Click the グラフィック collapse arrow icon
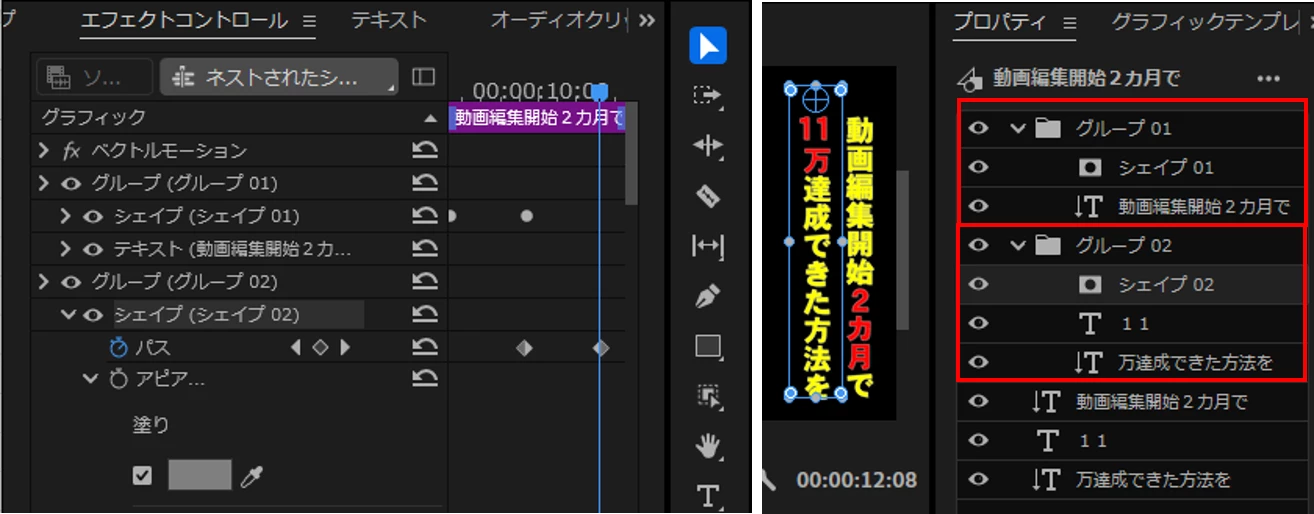The image size is (1314, 514). pyautogui.click(x=430, y=118)
